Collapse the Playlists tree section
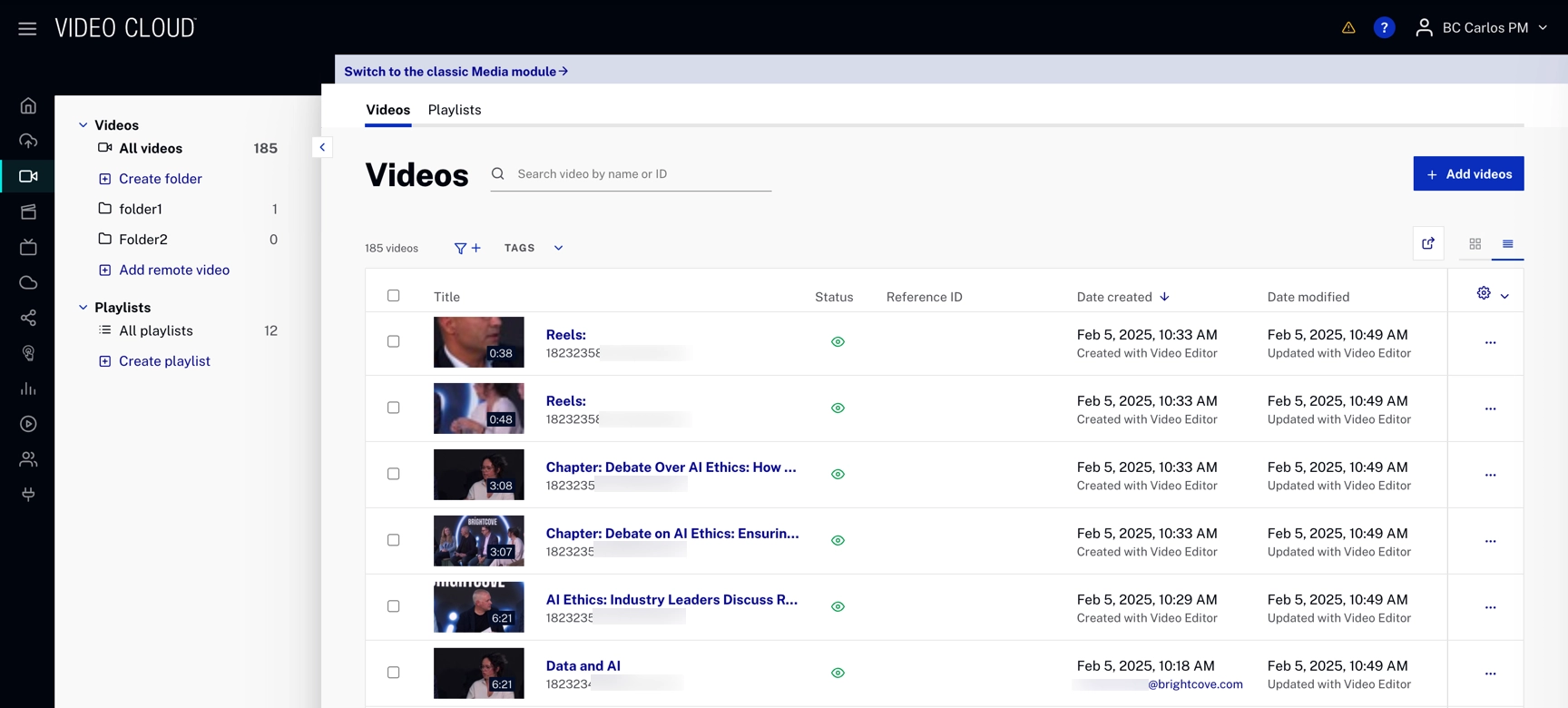Viewport: 1568px width, 708px height. (83, 308)
